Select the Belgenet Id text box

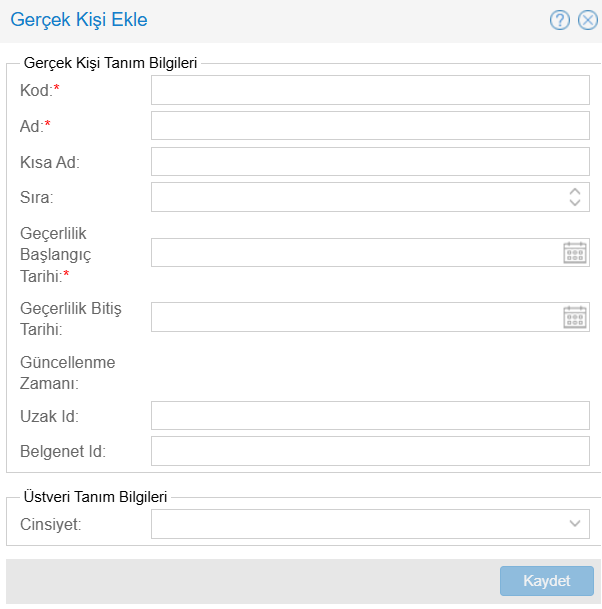pyautogui.click(x=370, y=451)
